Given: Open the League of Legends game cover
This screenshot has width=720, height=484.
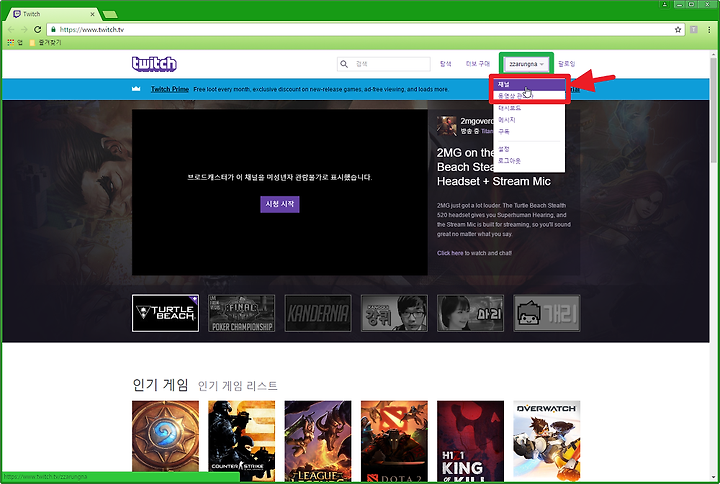Looking at the screenshot, I should click(318, 441).
